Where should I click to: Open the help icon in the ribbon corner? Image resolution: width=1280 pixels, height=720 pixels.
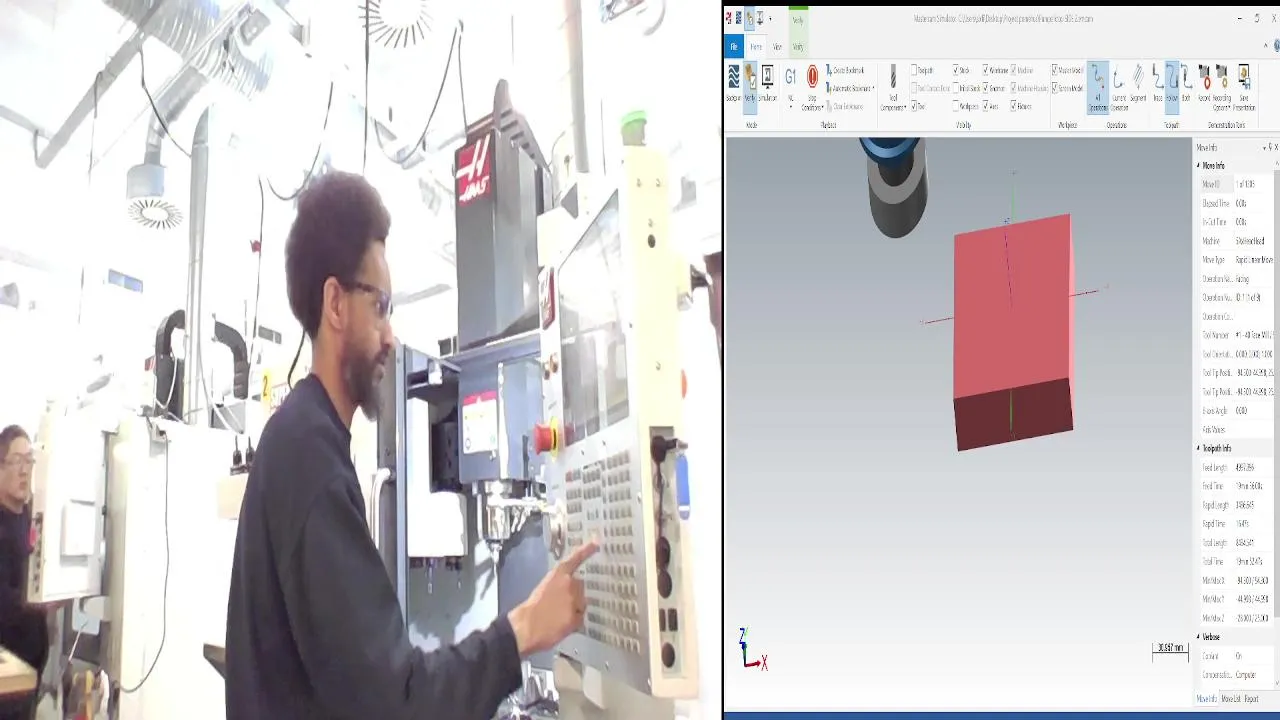click(1277, 45)
